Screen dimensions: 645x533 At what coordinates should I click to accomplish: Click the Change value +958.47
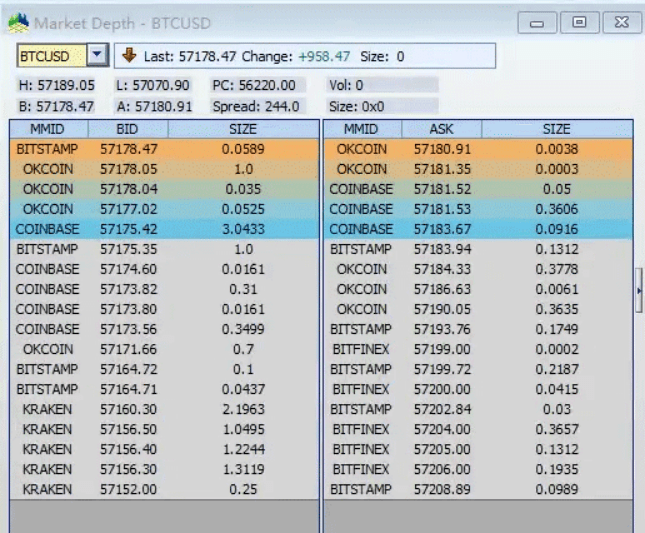[x=324, y=56]
